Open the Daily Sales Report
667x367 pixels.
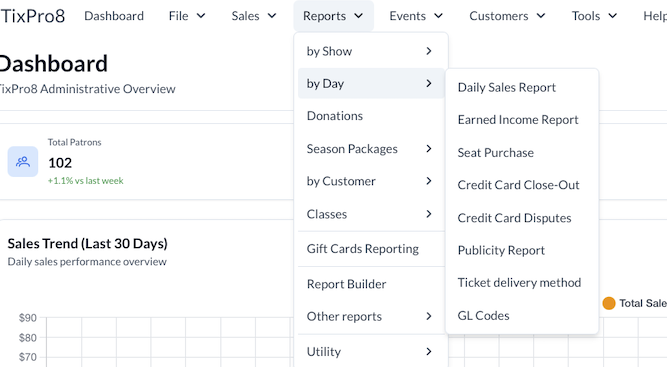pos(522,87)
